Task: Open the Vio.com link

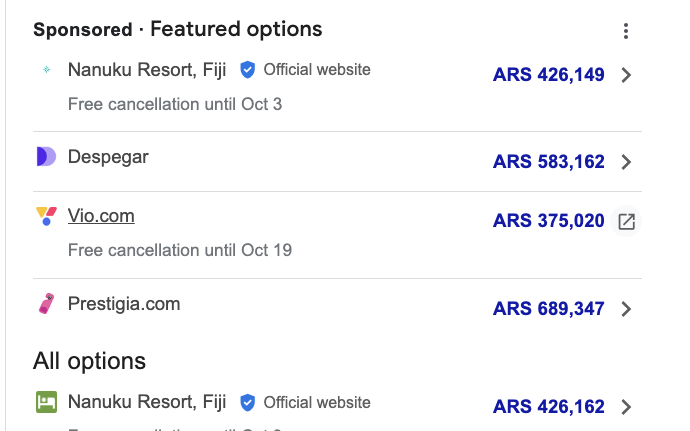Action: pyautogui.click(x=101, y=216)
